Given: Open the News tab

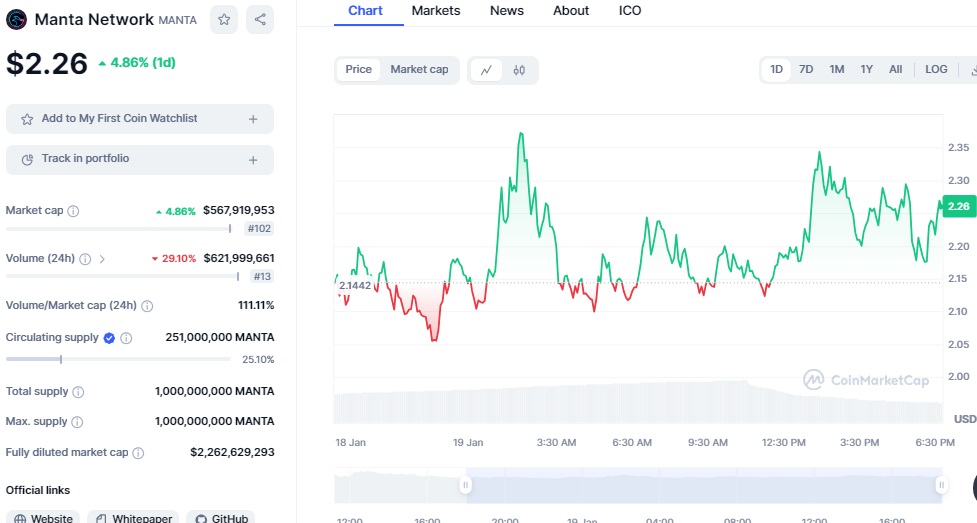Looking at the screenshot, I should 507,11.
